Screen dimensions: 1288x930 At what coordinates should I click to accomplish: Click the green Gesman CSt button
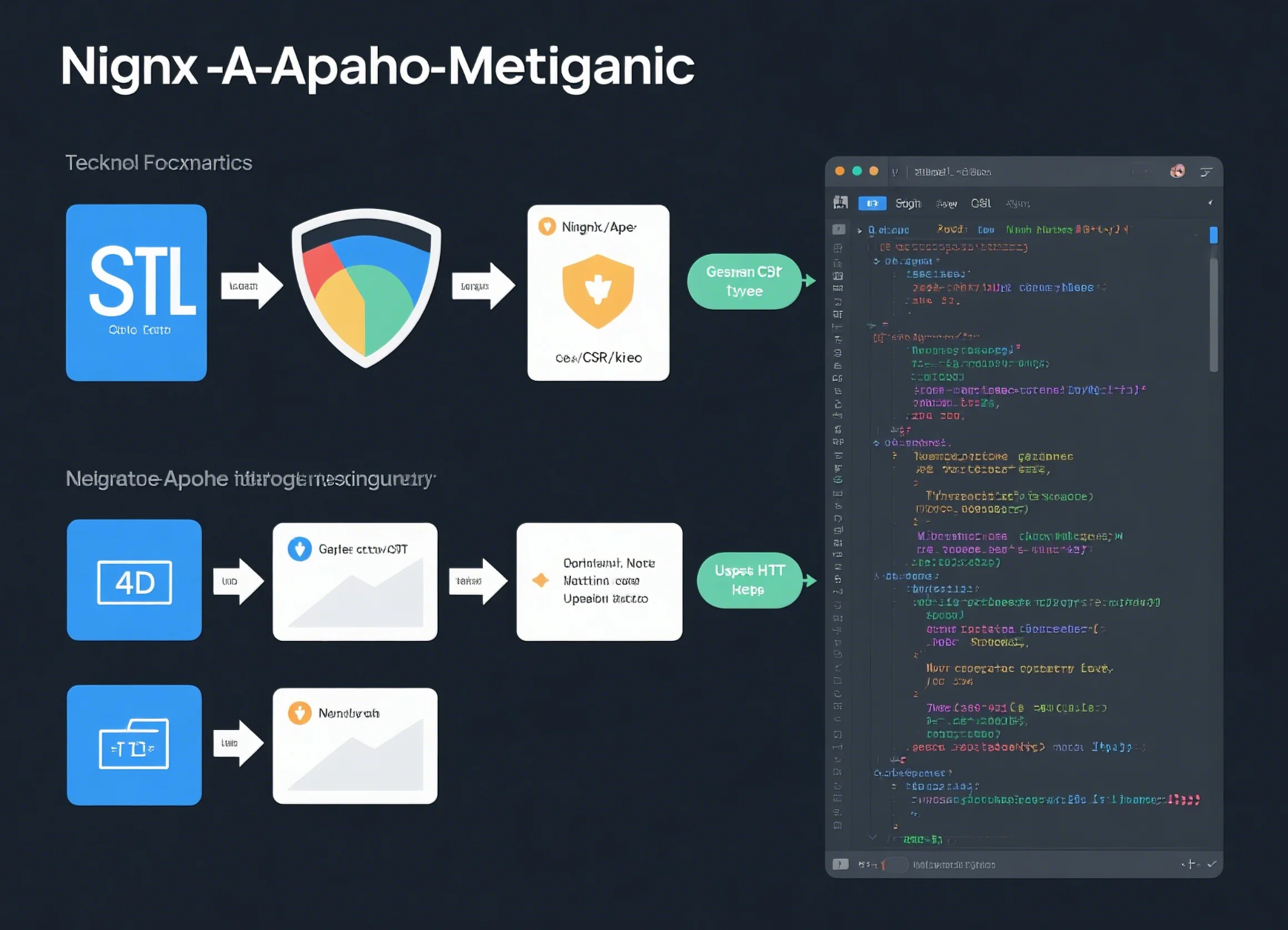(x=744, y=282)
